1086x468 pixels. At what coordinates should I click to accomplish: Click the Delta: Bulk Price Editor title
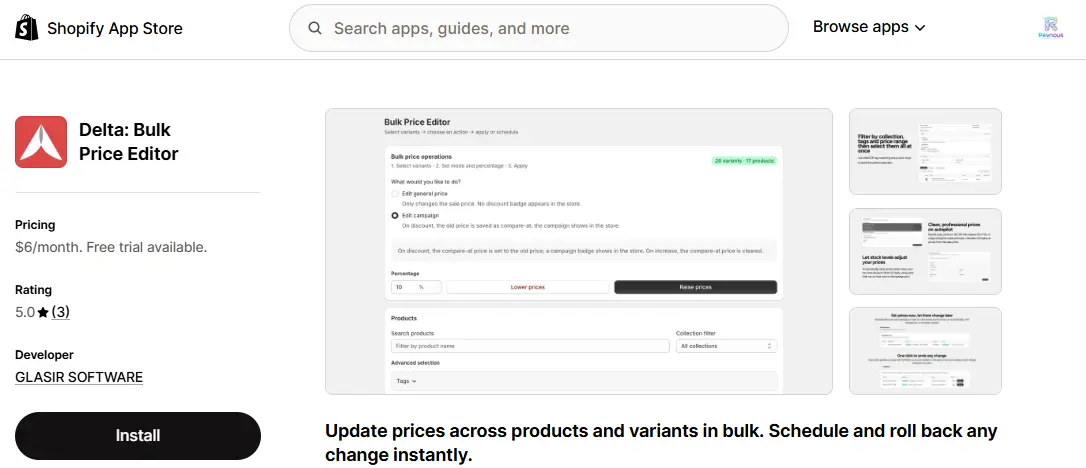pyautogui.click(x=129, y=142)
